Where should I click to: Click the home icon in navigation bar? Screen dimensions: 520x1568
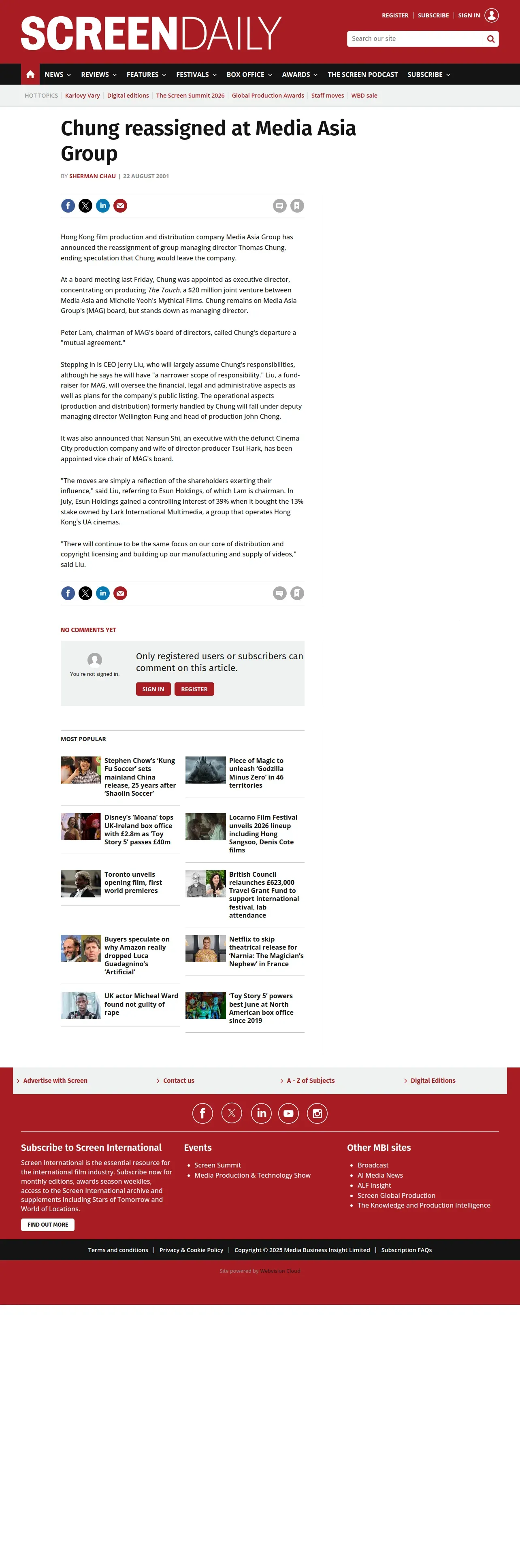point(30,74)
